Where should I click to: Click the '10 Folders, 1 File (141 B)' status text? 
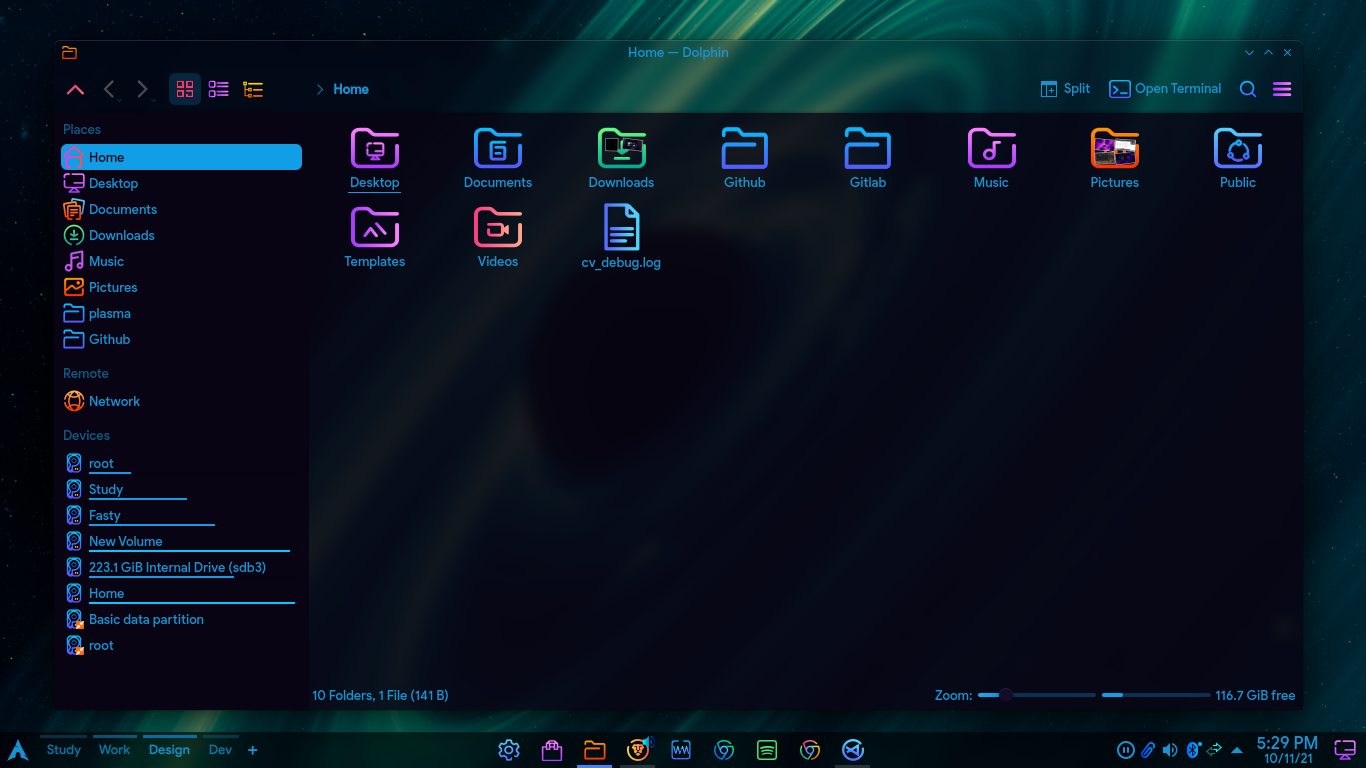pyautogui.click(x=380, y=695)
